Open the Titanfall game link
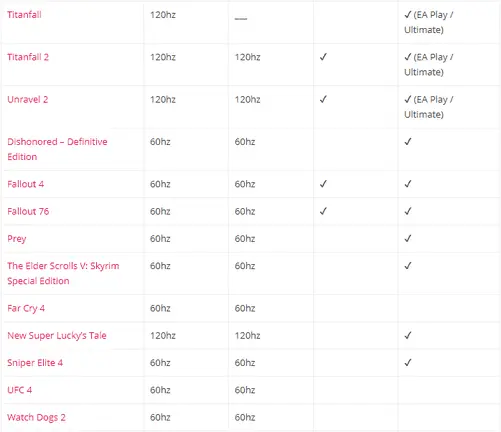 pos(24,15)
